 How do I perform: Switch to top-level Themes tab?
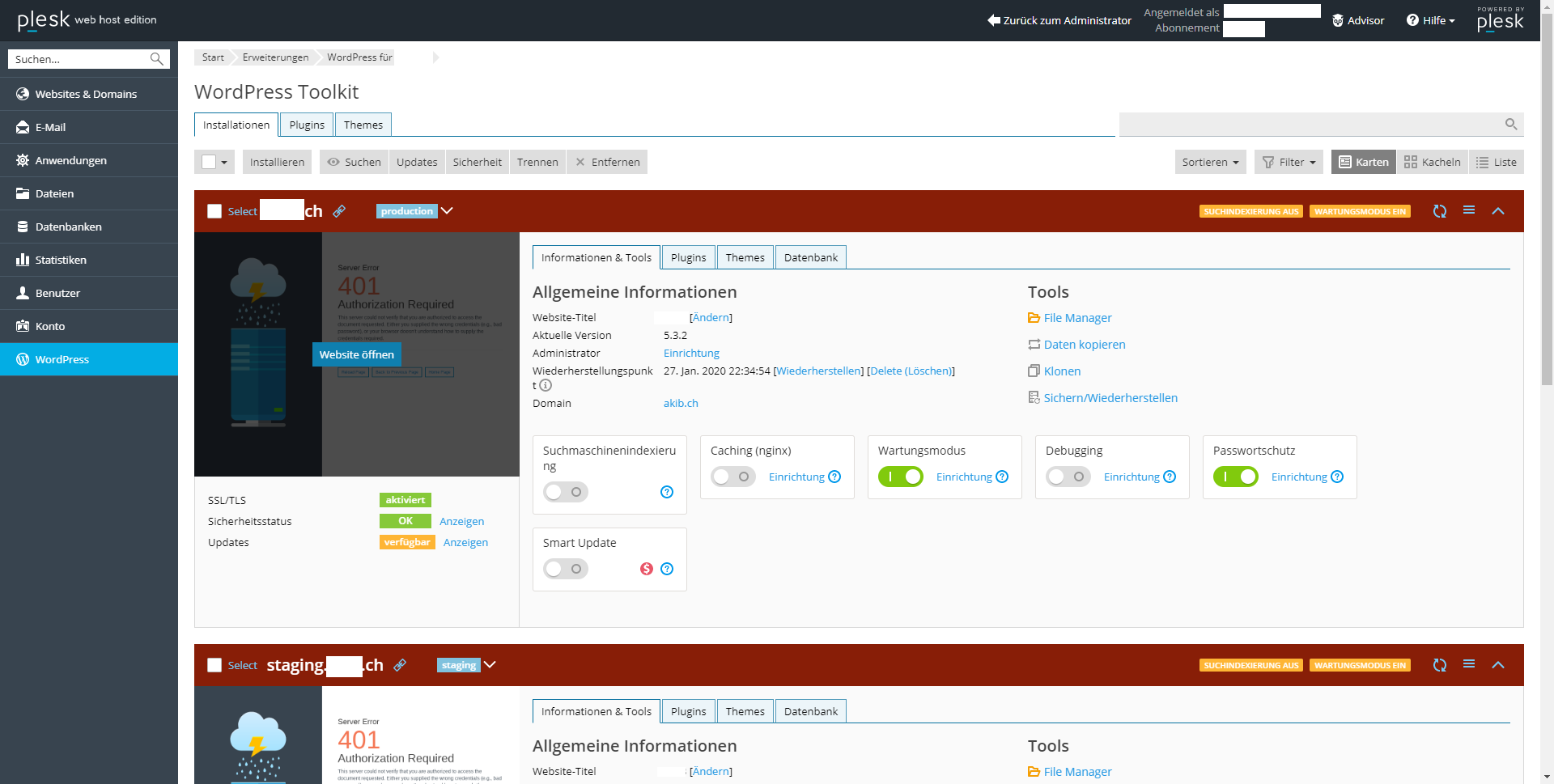pos(363,125)
